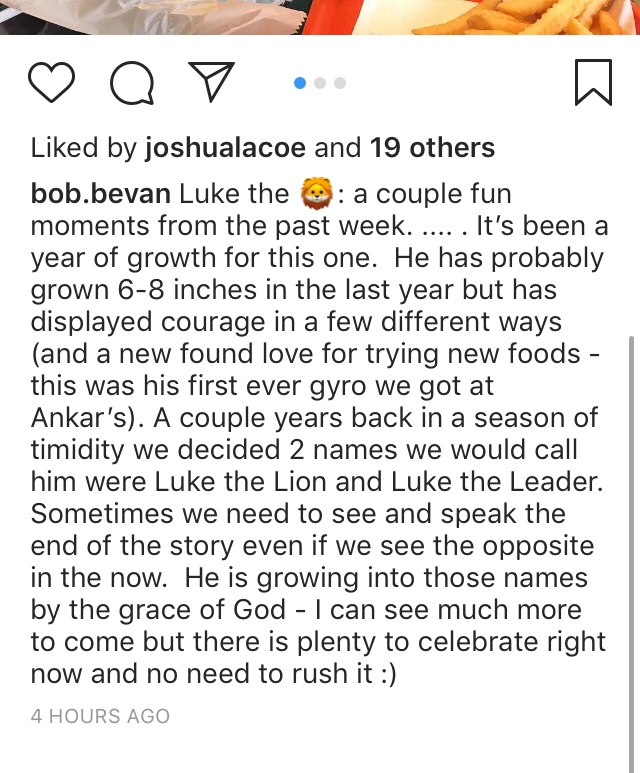
Task: Share the post with the paper plane icon
Action: coord(211,84)
